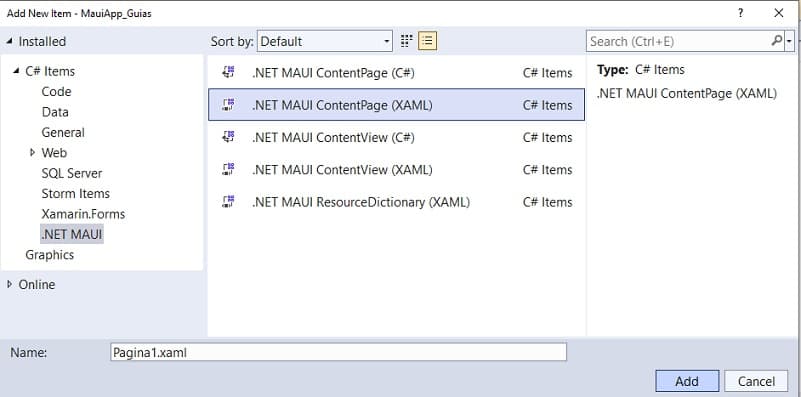Click the Installed section label
Image resolution: width=801 pixels, height=397 pixels.
click(42, 41)
